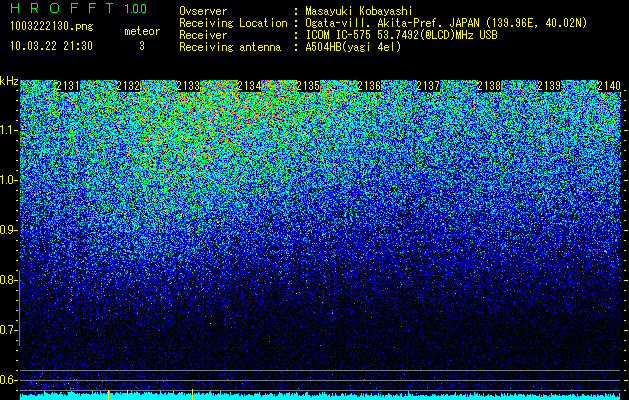Viewport: 629px width, 400px height.
Task: Click the 1.0 kHz axis label
Action: coord(9,180)
